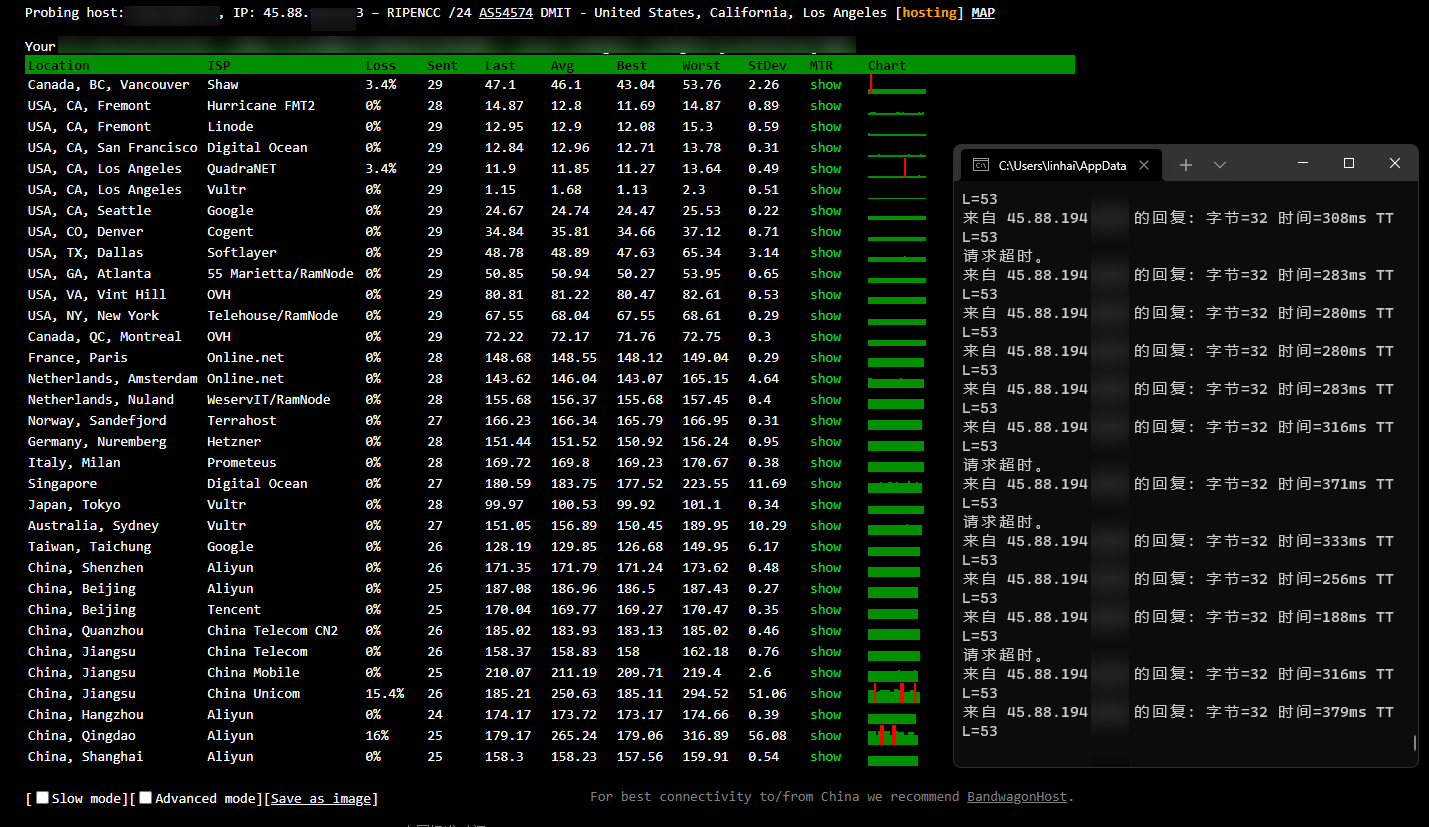Show MTR for Jiangsu China Mobile

point(826,673)
